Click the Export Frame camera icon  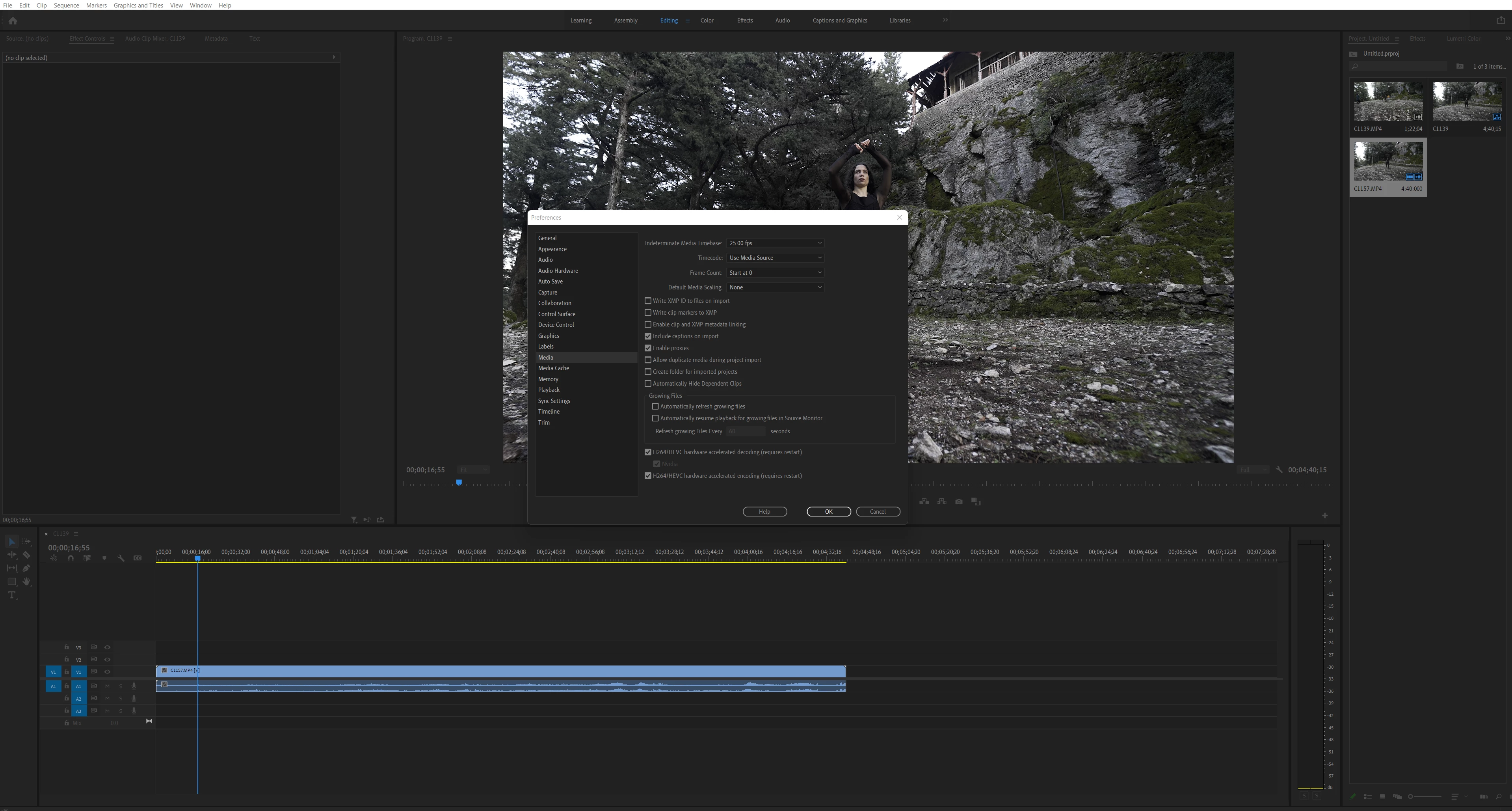pyautogui.click(x=958, y=502)
